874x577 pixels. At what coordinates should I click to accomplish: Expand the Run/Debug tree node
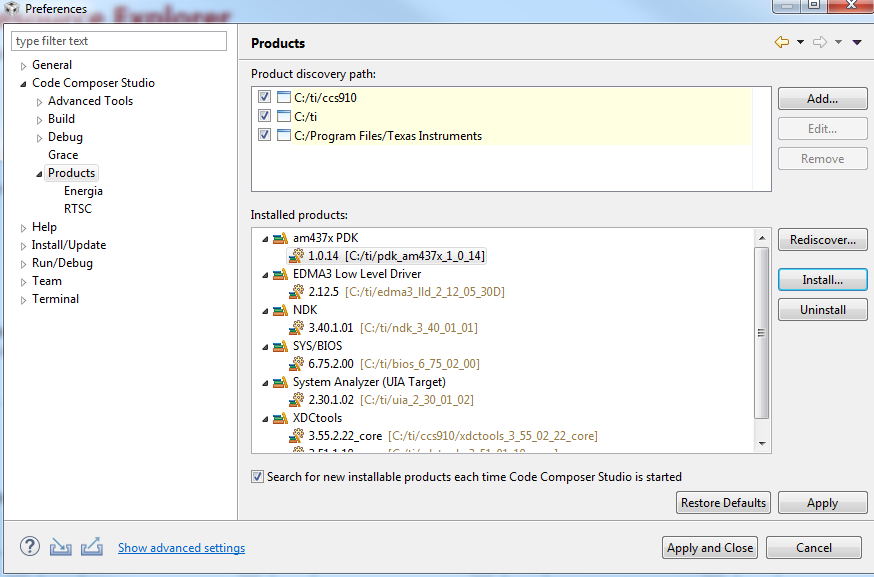[23, 264]
